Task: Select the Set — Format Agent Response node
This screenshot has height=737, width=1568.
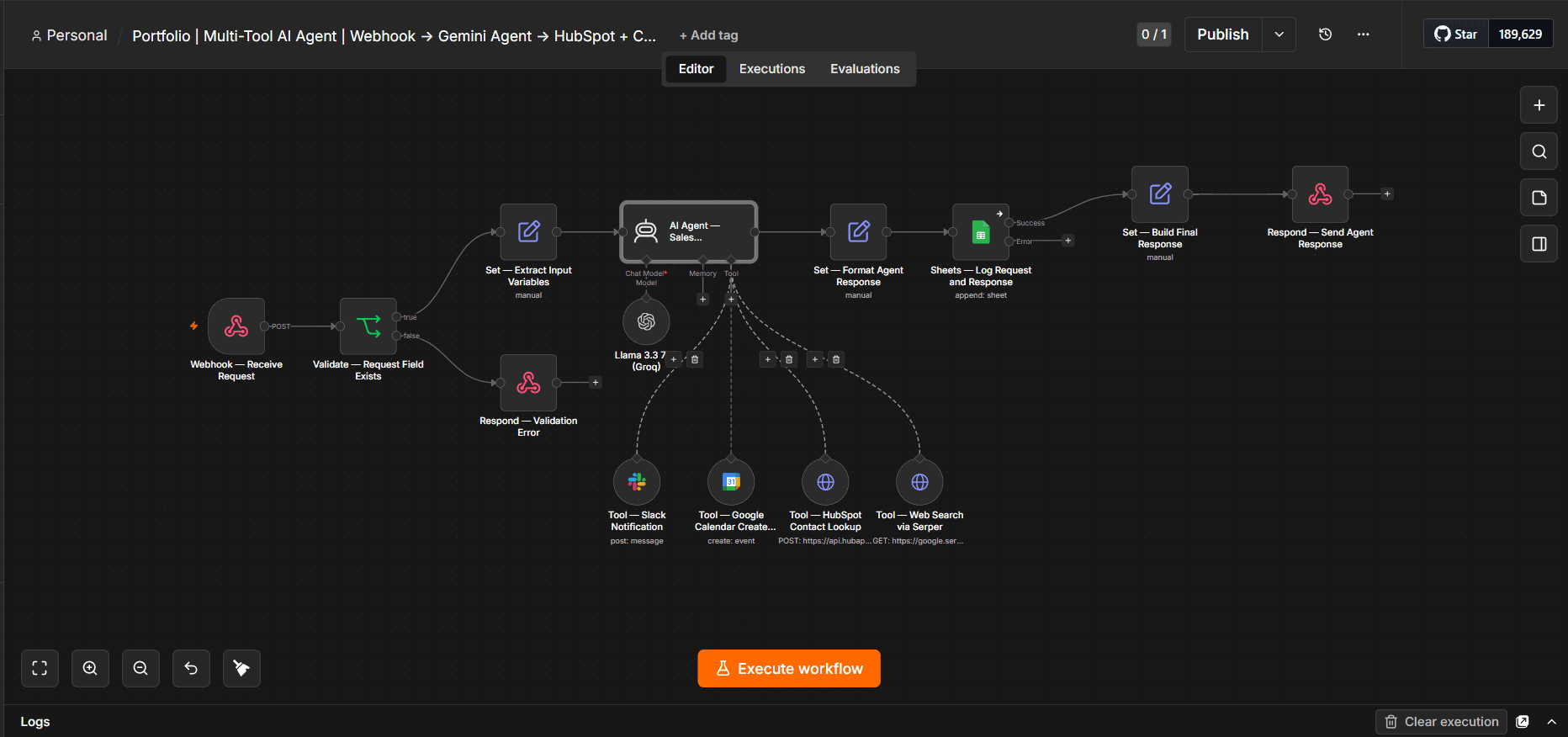Action: (x=858, y=232)
